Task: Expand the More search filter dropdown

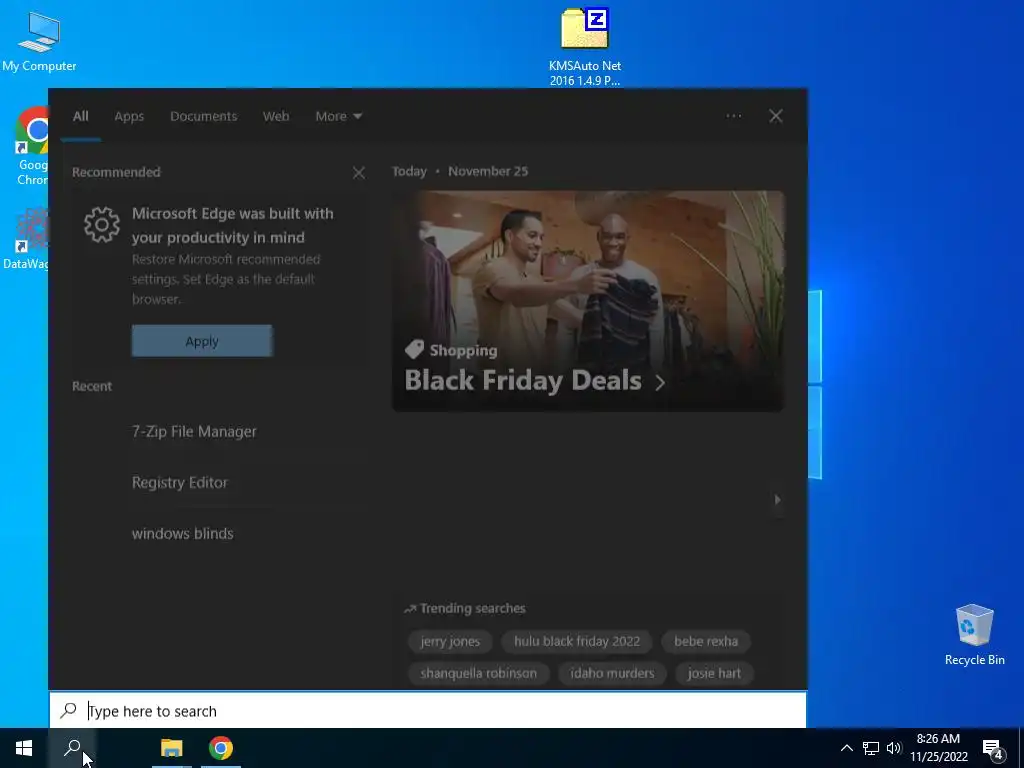Action: (x=338, y=116)
